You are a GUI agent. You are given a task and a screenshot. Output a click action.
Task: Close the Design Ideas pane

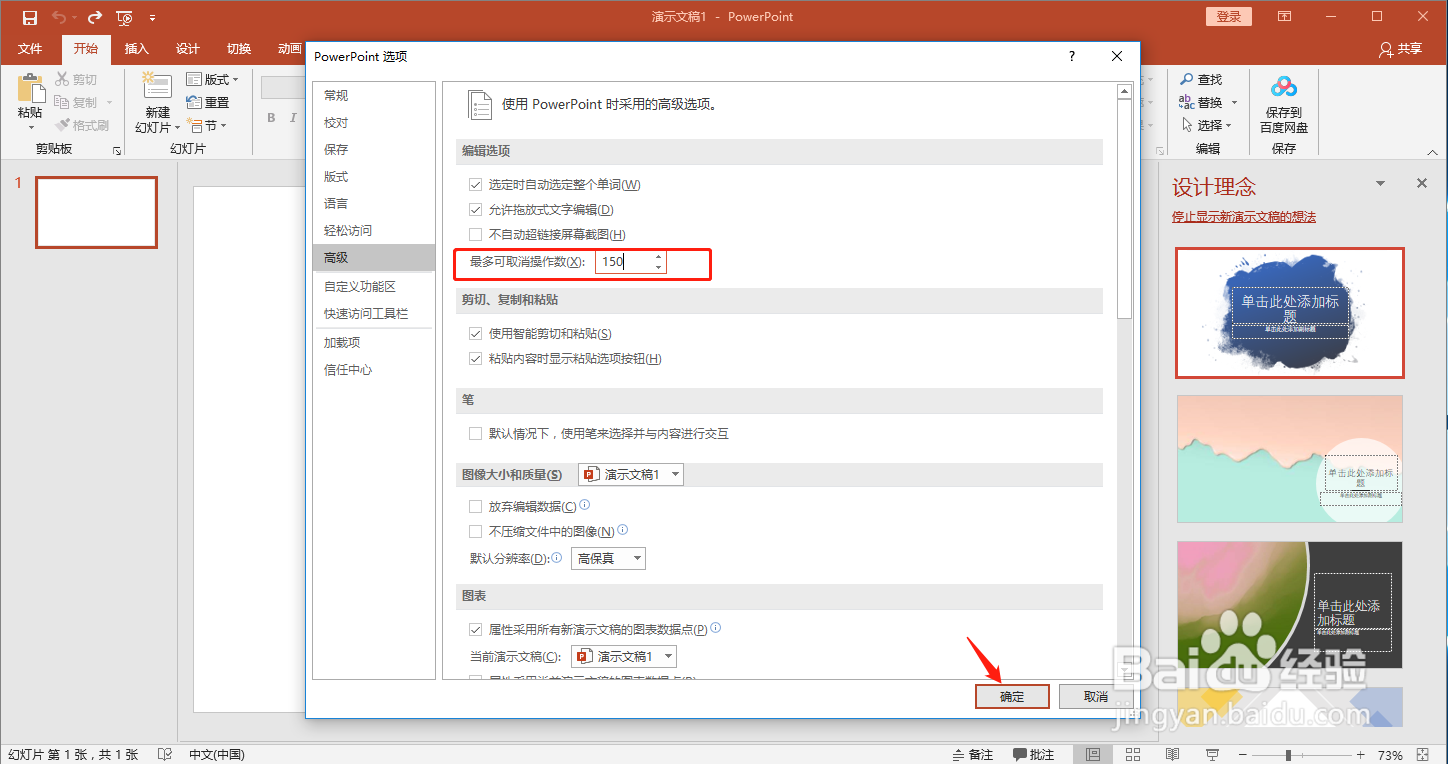tap(1422, 184)
